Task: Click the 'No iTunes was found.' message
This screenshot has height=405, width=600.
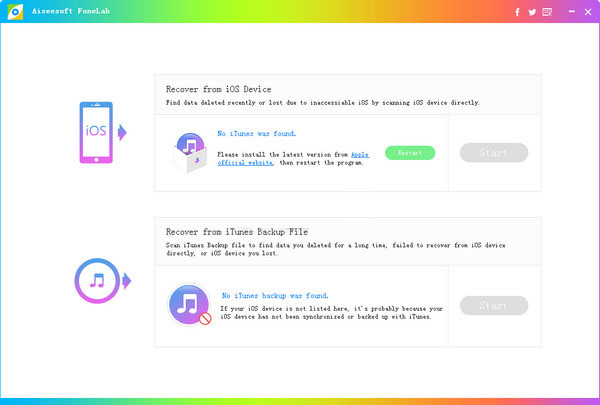Action: pyautogui.click(x=256, y=134)
